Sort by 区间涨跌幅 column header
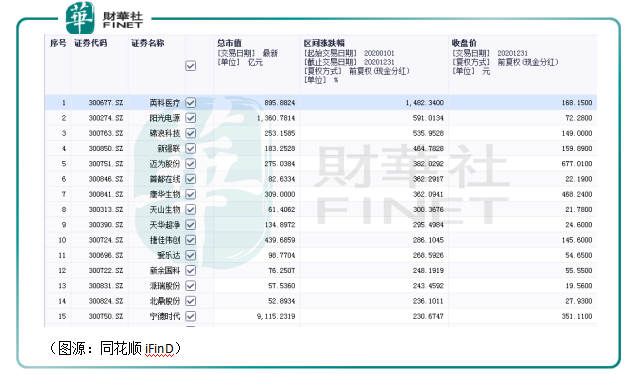The image size is (635, 374). point(324,43)
